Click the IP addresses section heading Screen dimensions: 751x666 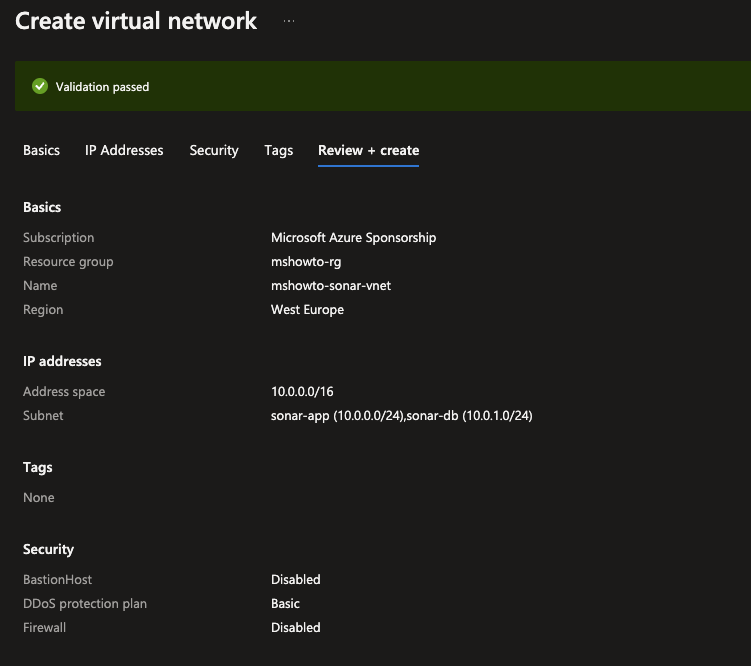tap(62, 361)
